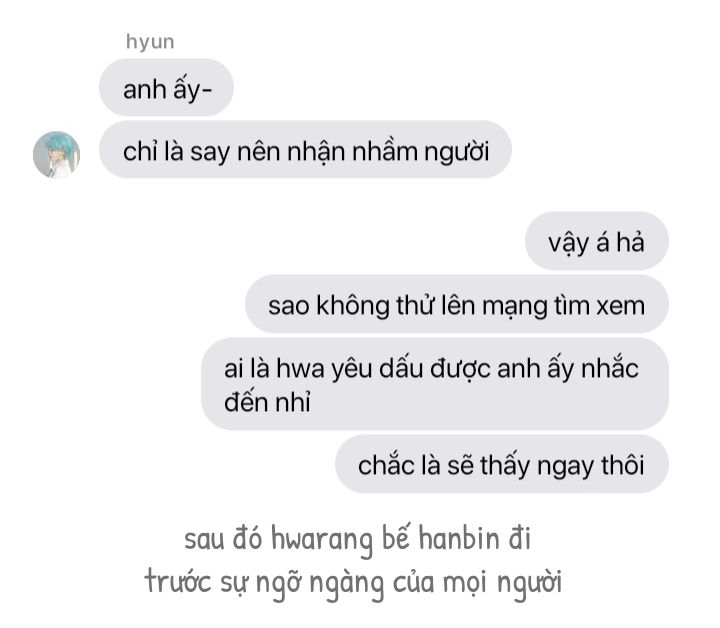Select the "vậy á hả" sent message

tap(596, 241)
